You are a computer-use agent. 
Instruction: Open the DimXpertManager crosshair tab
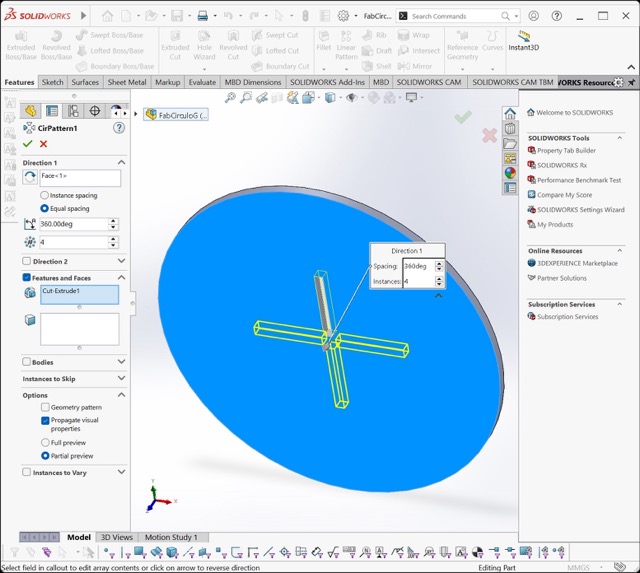click(95, 111)
